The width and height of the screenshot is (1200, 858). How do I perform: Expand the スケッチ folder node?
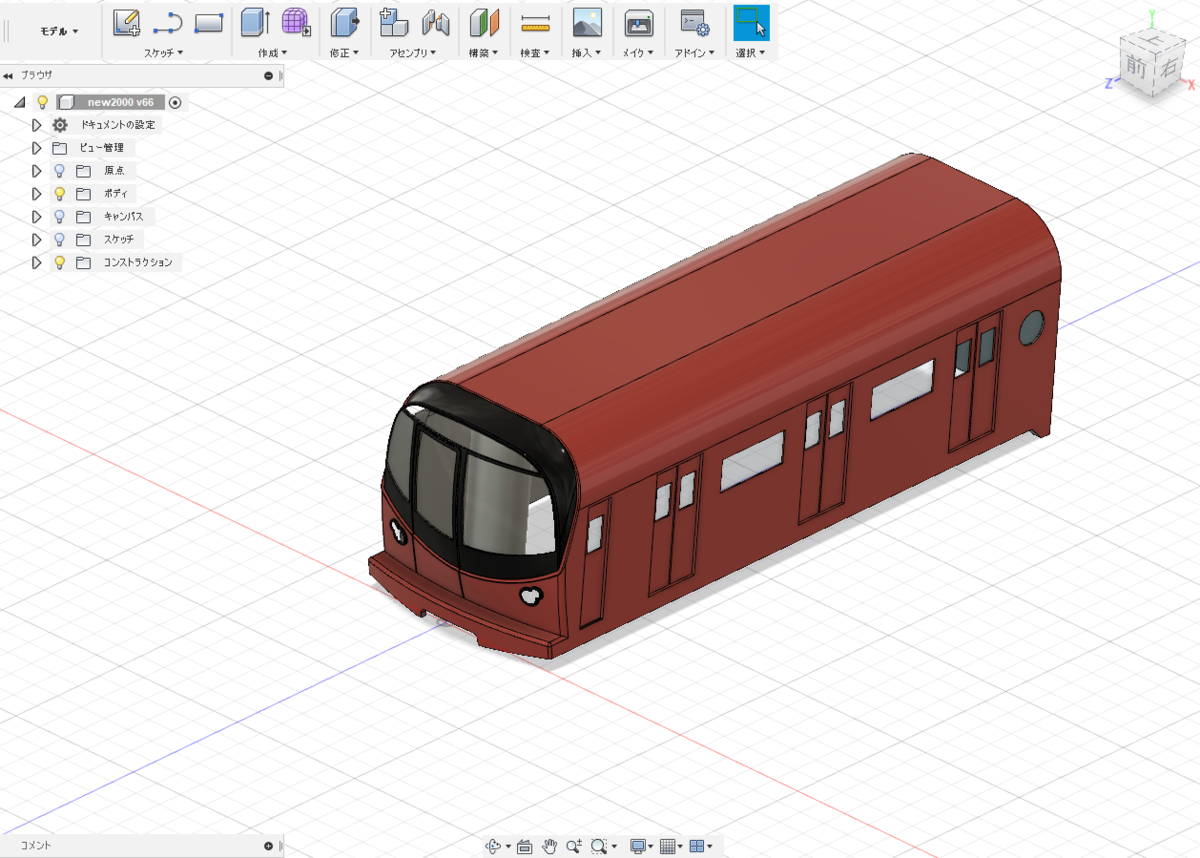(x=37, y=240)
